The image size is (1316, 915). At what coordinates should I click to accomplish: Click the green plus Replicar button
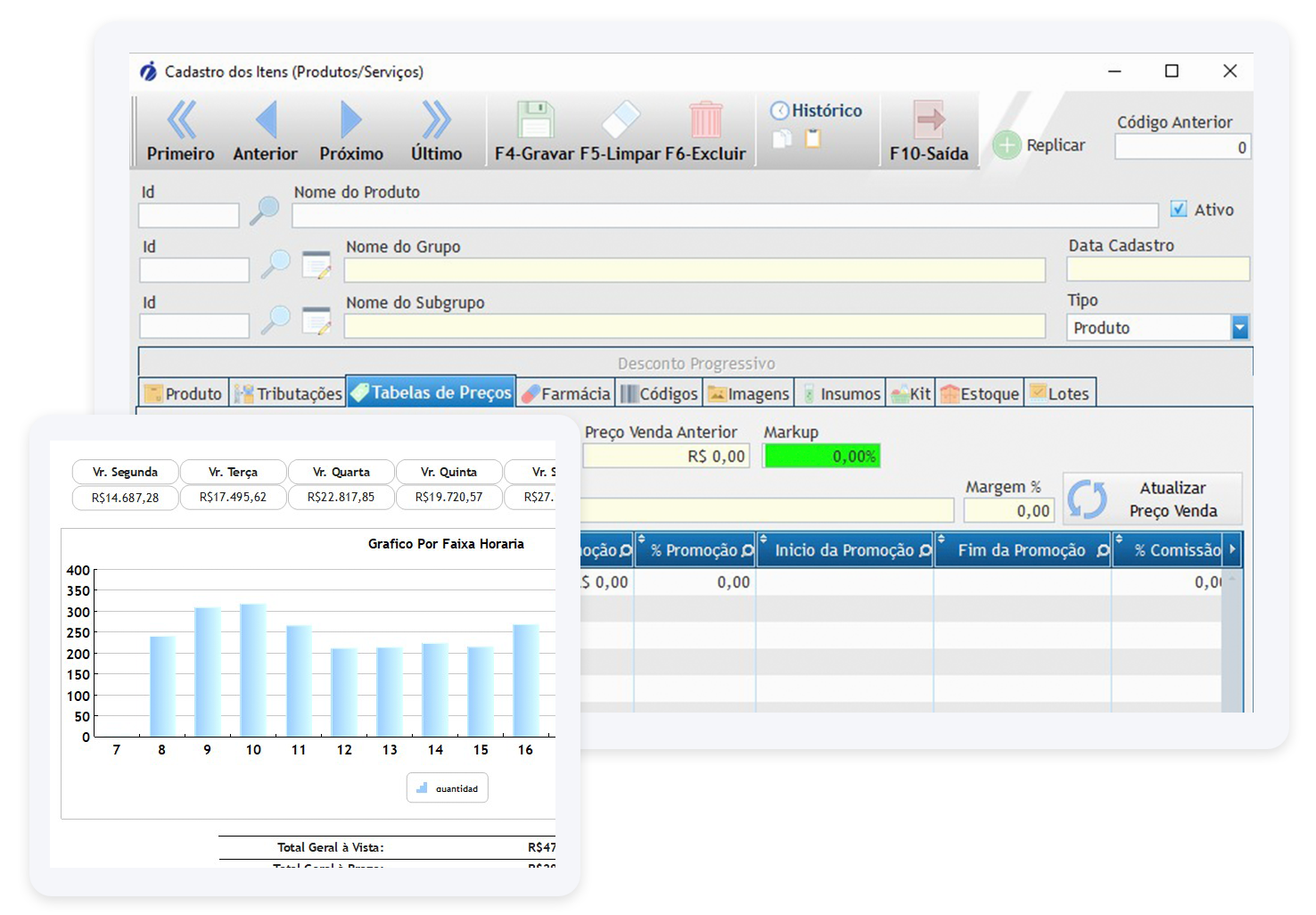(x=1007, y=145)
